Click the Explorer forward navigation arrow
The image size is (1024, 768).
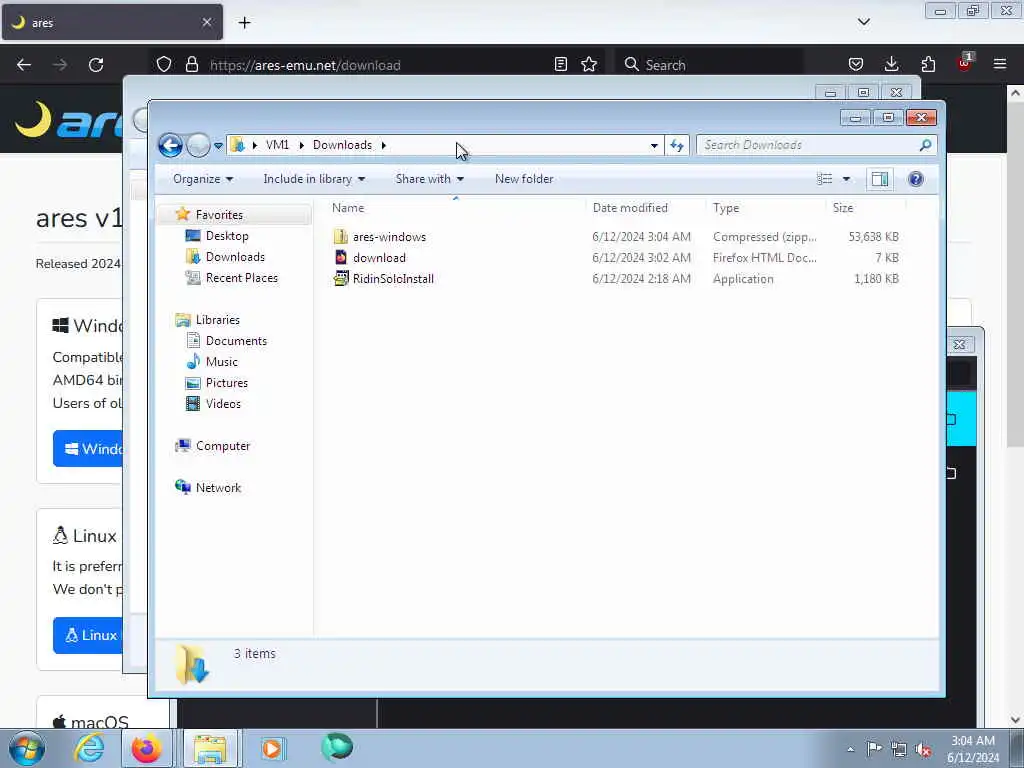pyautogui.click(x=198, y=145)
